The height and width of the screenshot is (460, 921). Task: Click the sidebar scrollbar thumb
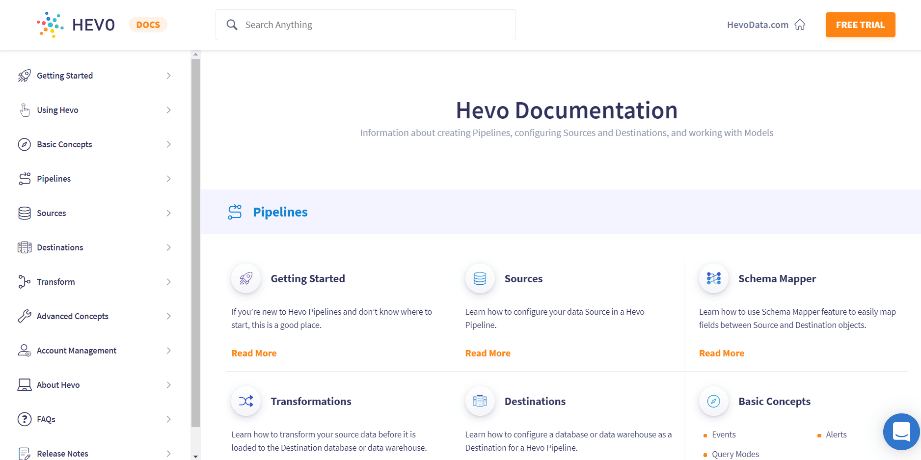tap(196, 242)
